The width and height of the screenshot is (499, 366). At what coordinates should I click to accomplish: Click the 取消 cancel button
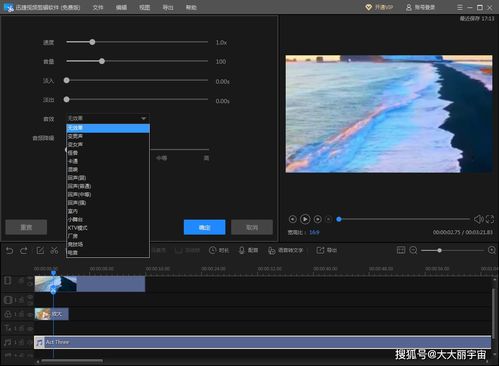252,227
